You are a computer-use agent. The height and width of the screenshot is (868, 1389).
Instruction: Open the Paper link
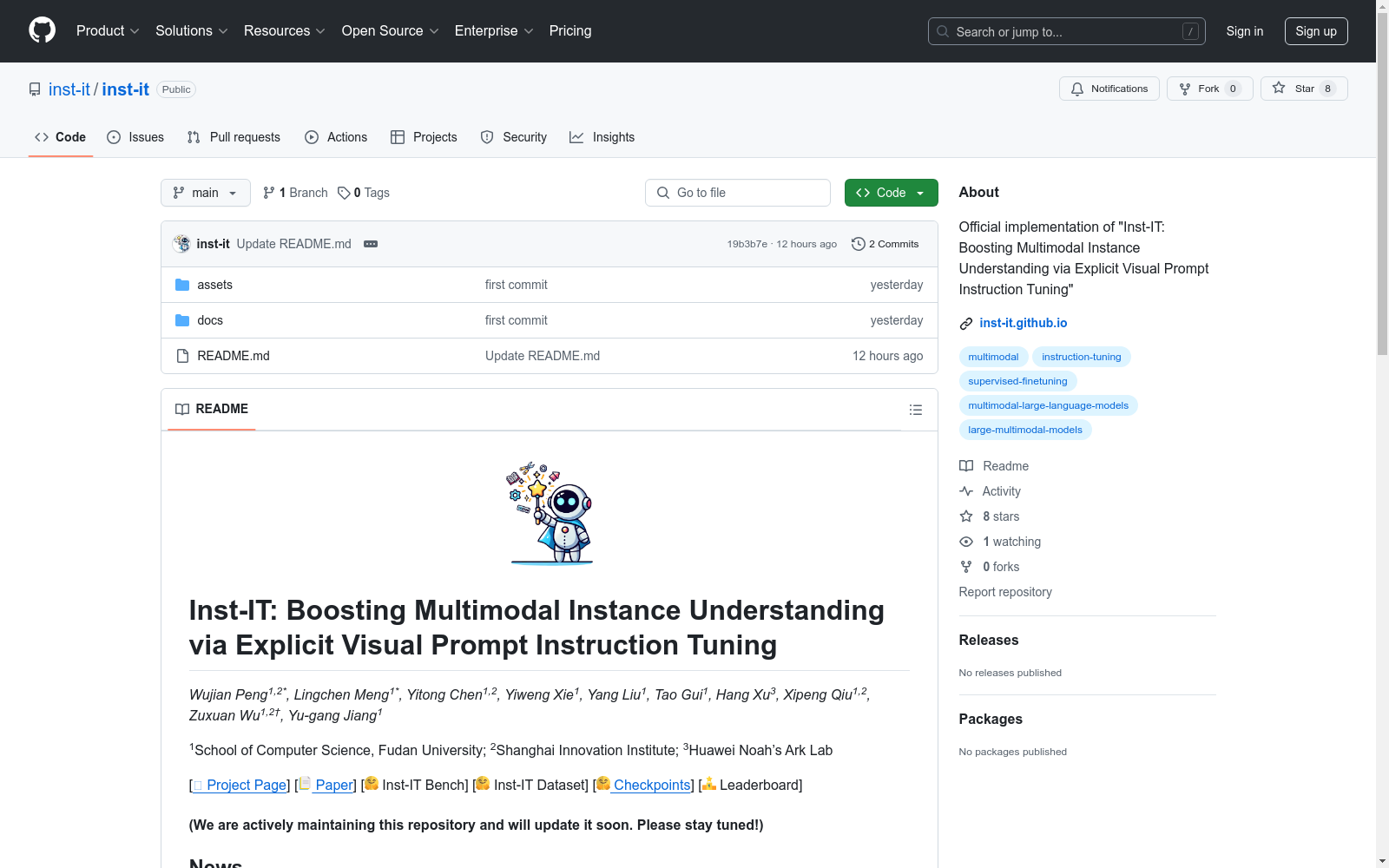pos(326,785)
